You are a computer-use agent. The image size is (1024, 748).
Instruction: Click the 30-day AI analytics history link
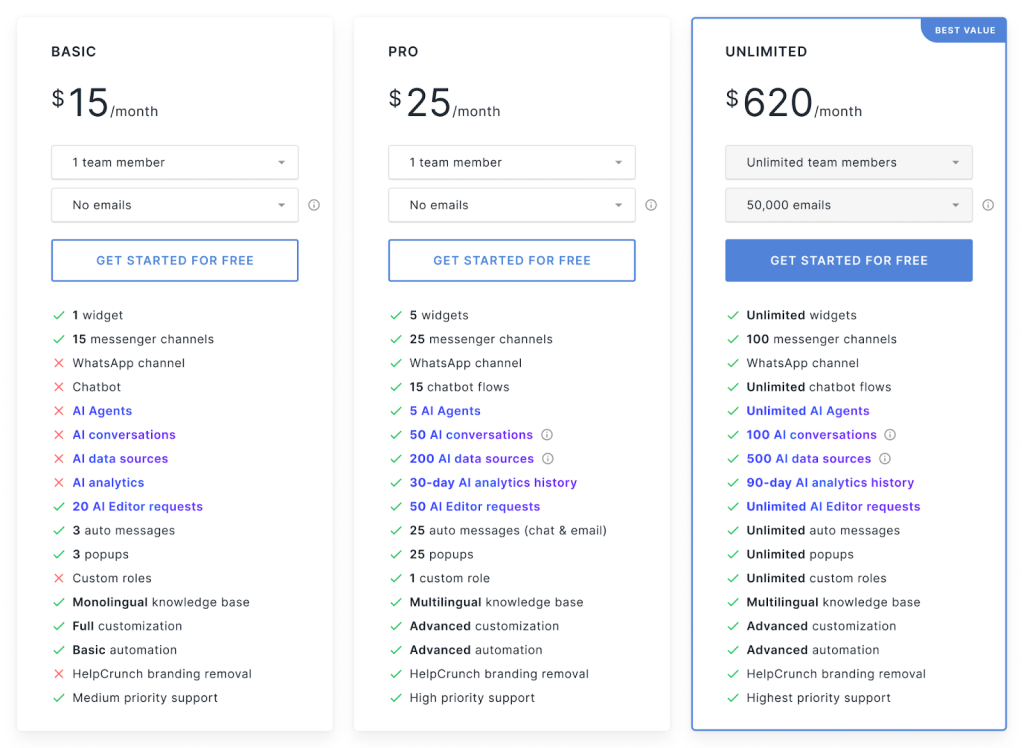click(x=493, y=483)
